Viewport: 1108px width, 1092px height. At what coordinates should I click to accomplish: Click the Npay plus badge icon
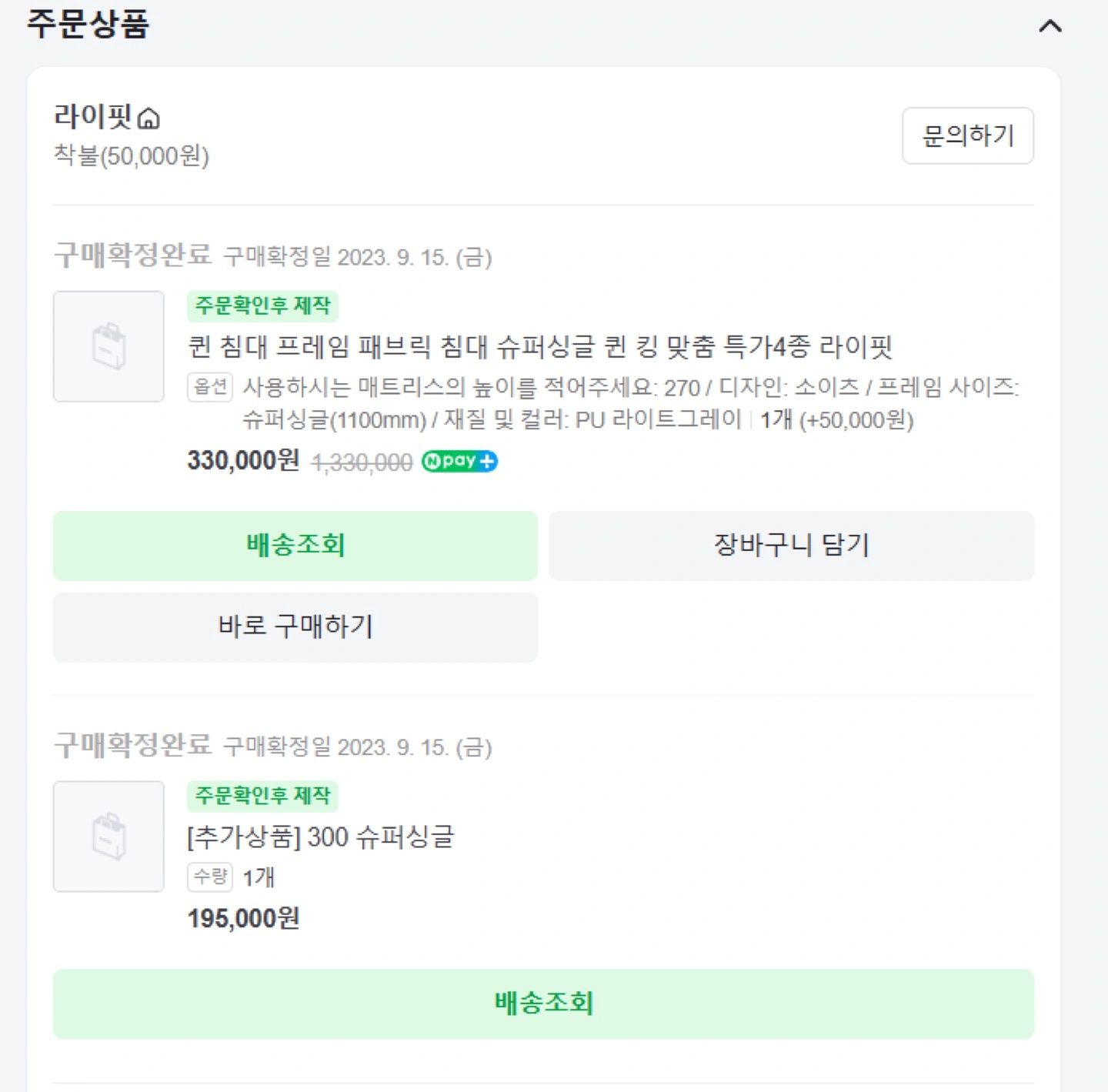tap(459, 461)
